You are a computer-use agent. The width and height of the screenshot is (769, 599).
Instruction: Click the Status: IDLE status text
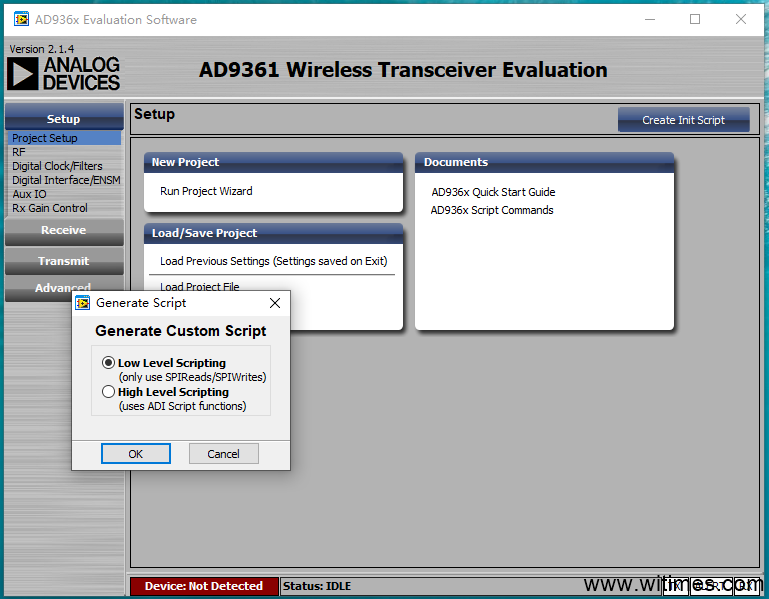point(317,586)
